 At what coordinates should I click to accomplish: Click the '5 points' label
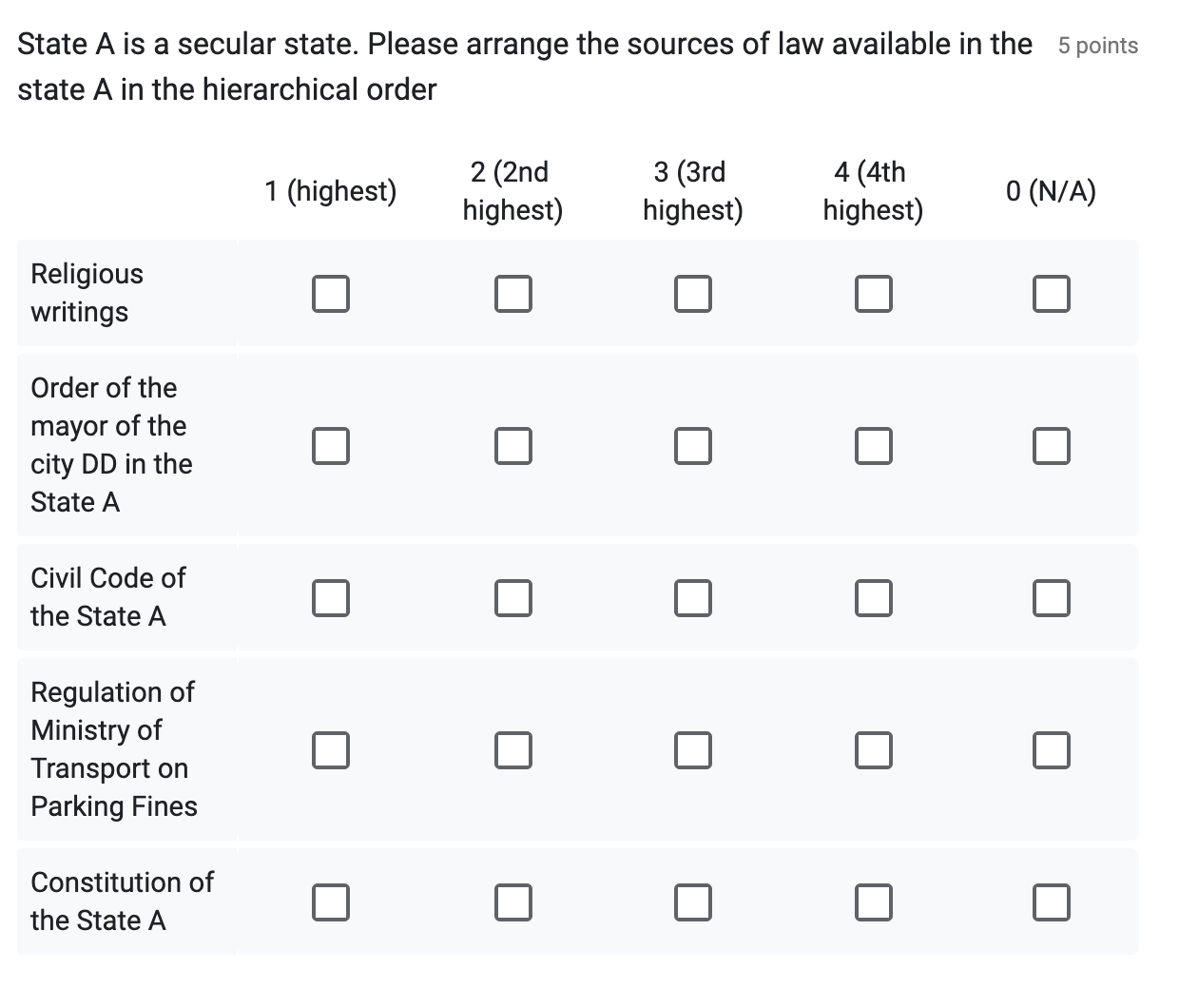(x=1098, y=45)
